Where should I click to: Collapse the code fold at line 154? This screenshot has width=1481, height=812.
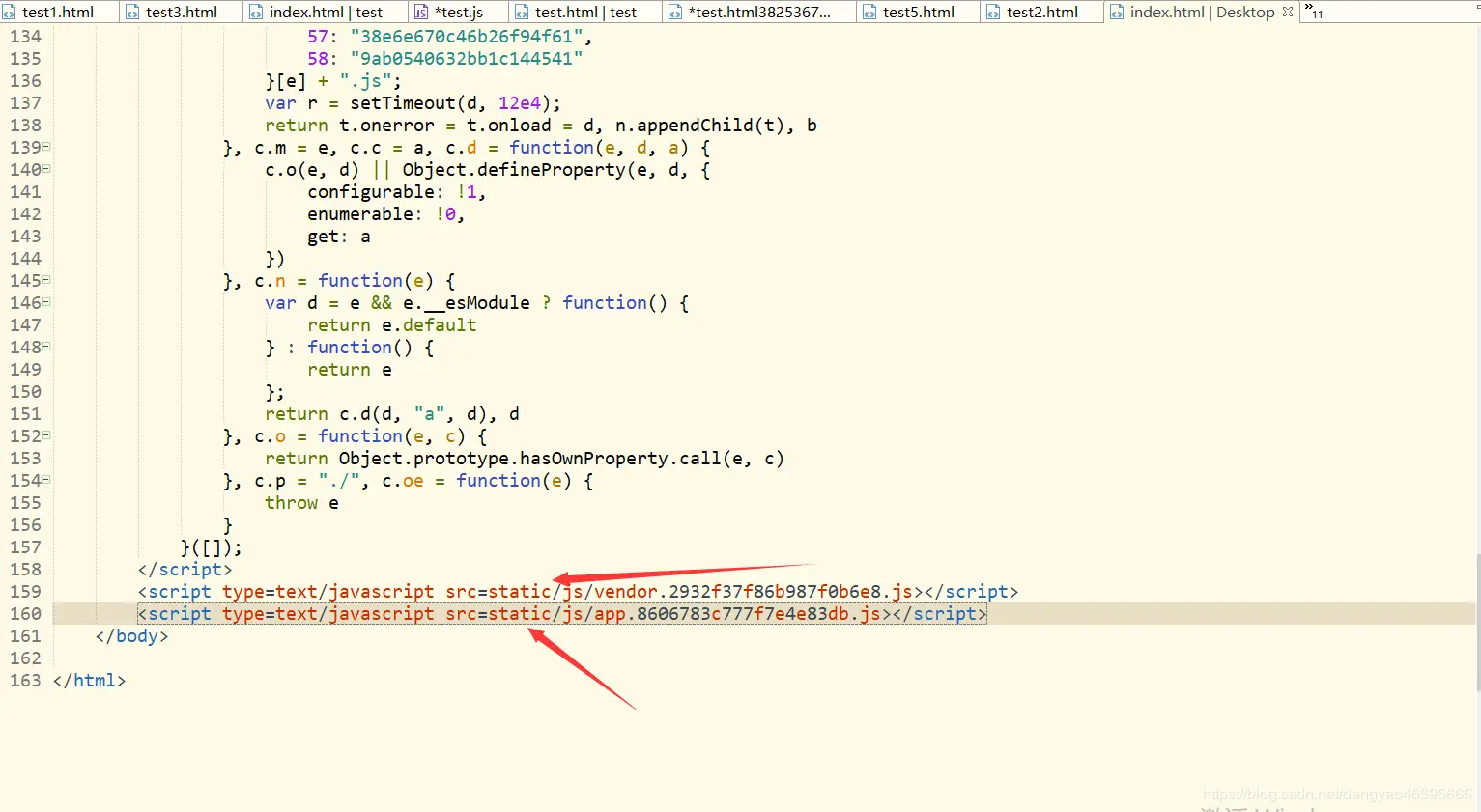pos(46,480)
